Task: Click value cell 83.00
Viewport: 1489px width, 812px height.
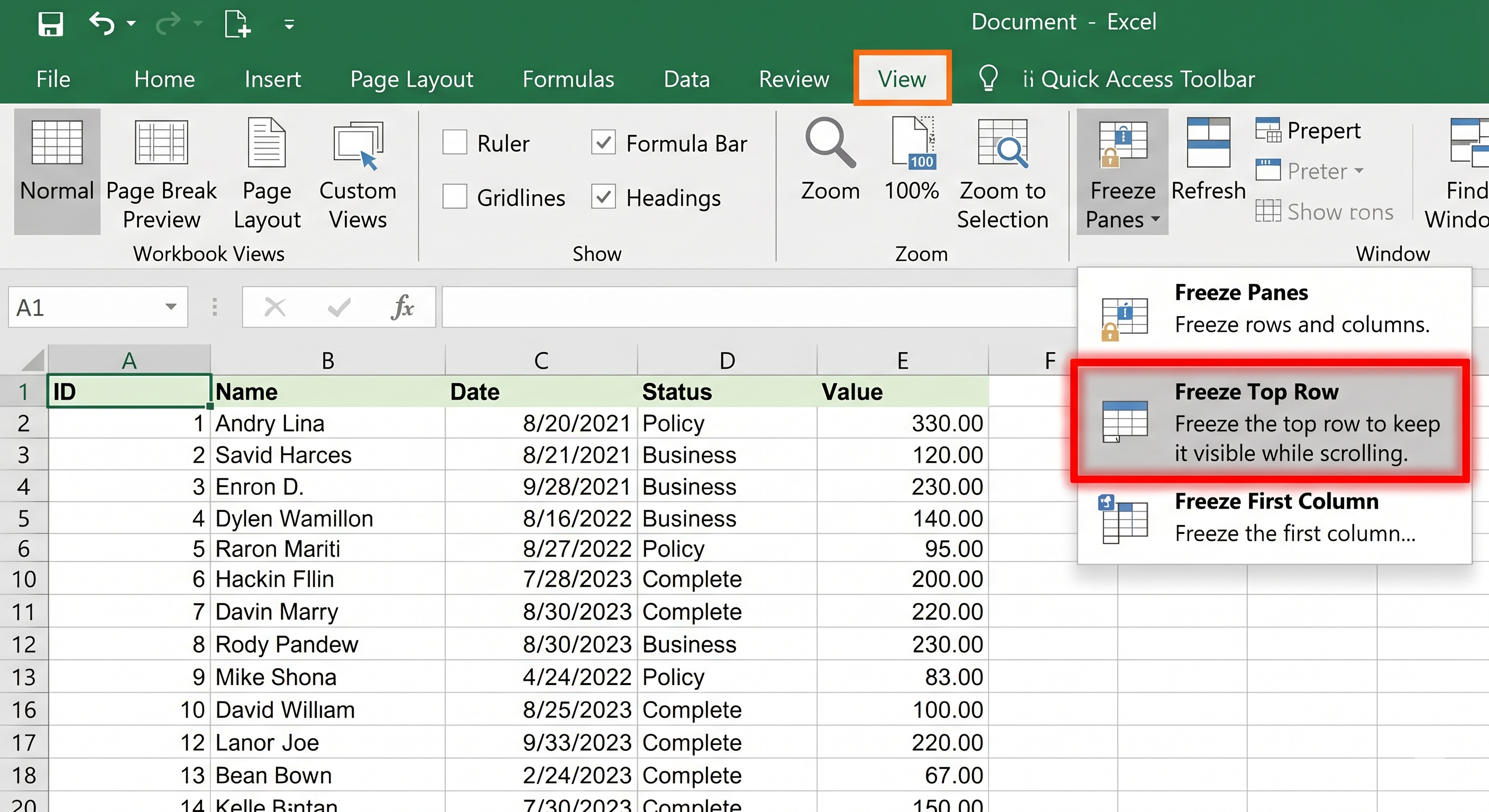Action: point(902,677)
